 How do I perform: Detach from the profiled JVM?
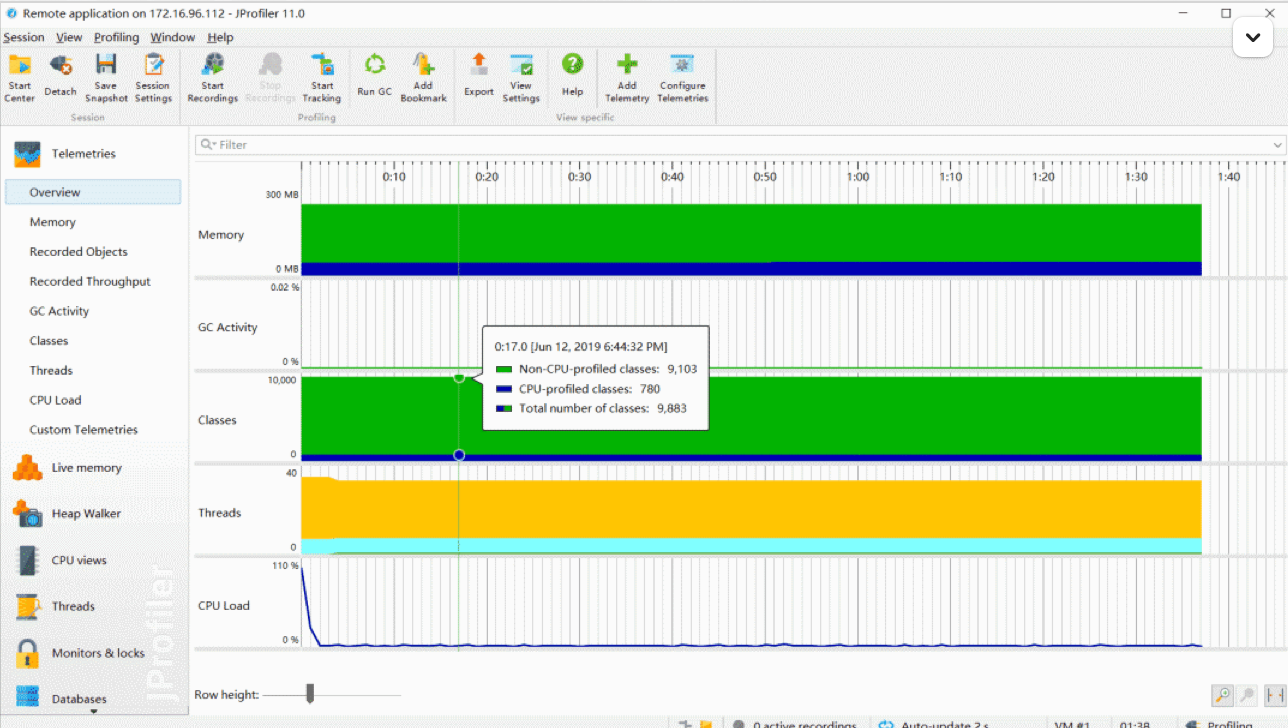tap(60, 66)
